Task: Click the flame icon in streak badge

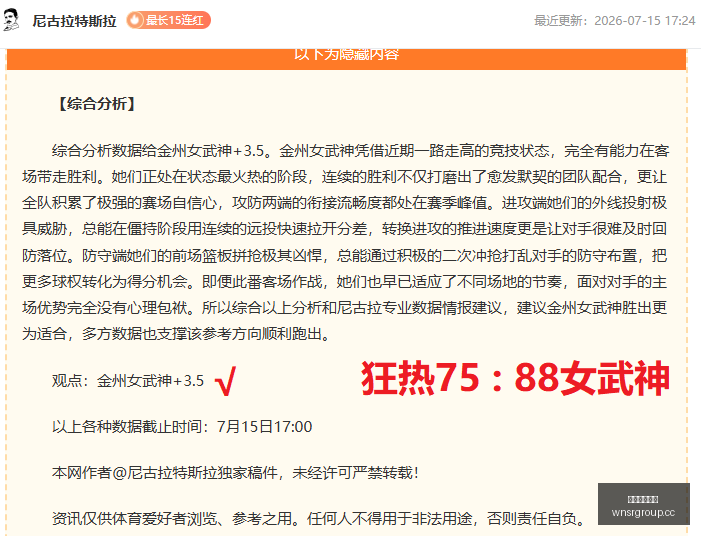Action: click(x=135, y=20)
